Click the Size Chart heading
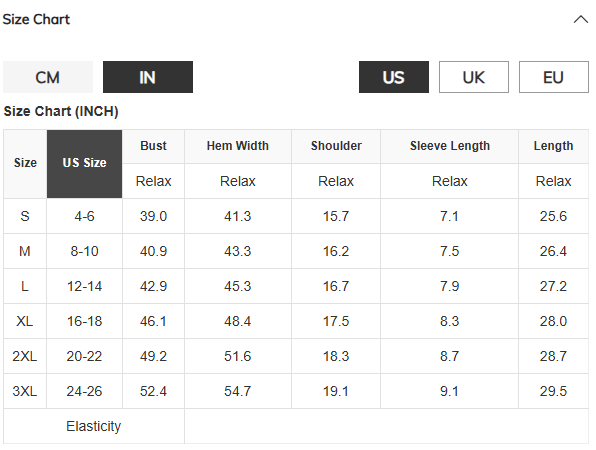This screenshot has height=450, width=596. click(36, 19)
